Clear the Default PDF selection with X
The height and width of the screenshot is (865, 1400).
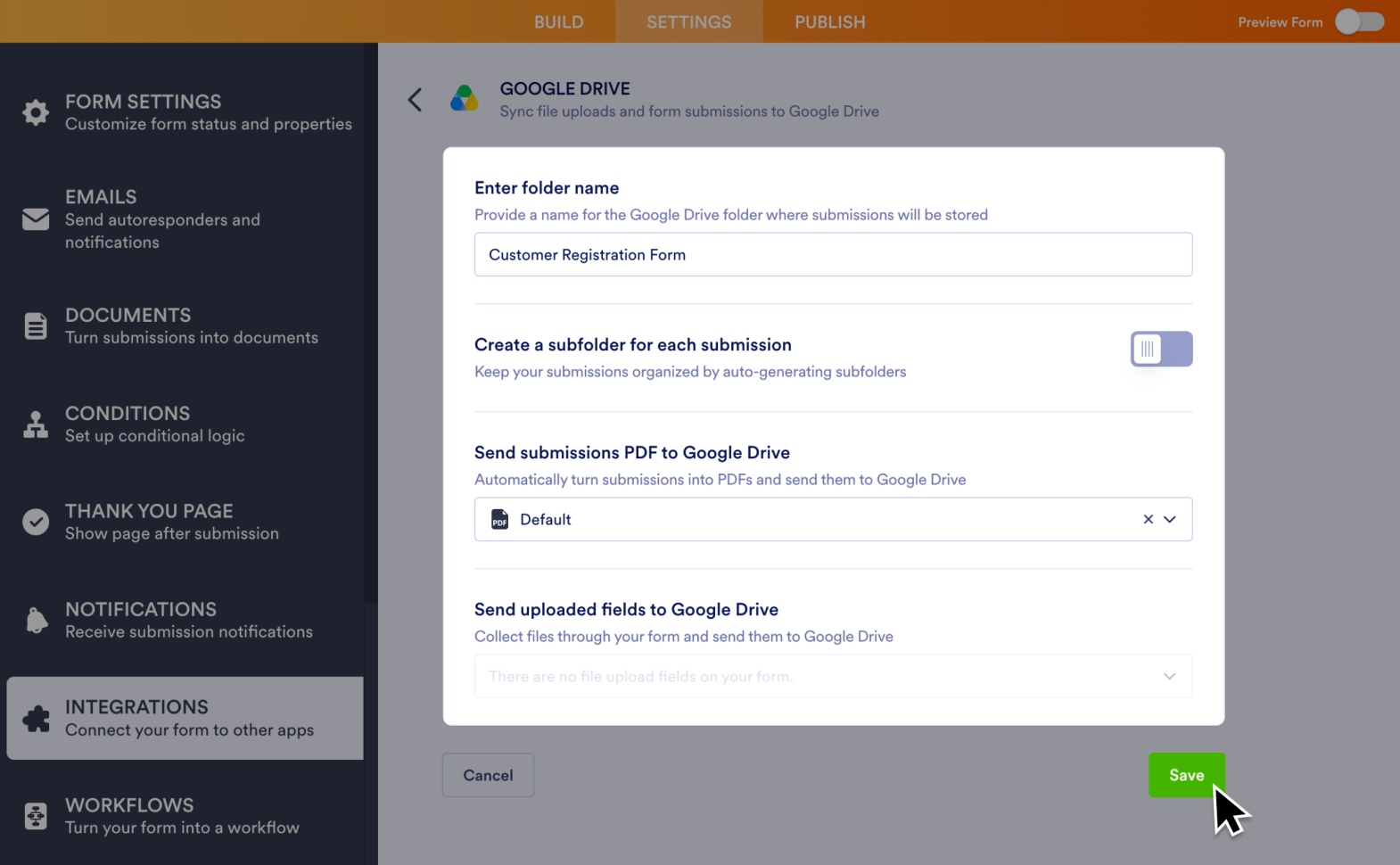[1148, 519]
